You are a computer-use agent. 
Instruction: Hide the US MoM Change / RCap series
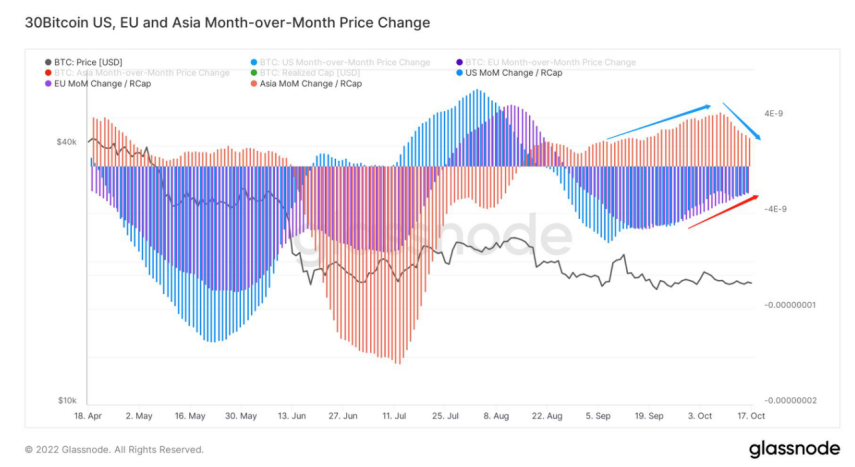[508, 73]
